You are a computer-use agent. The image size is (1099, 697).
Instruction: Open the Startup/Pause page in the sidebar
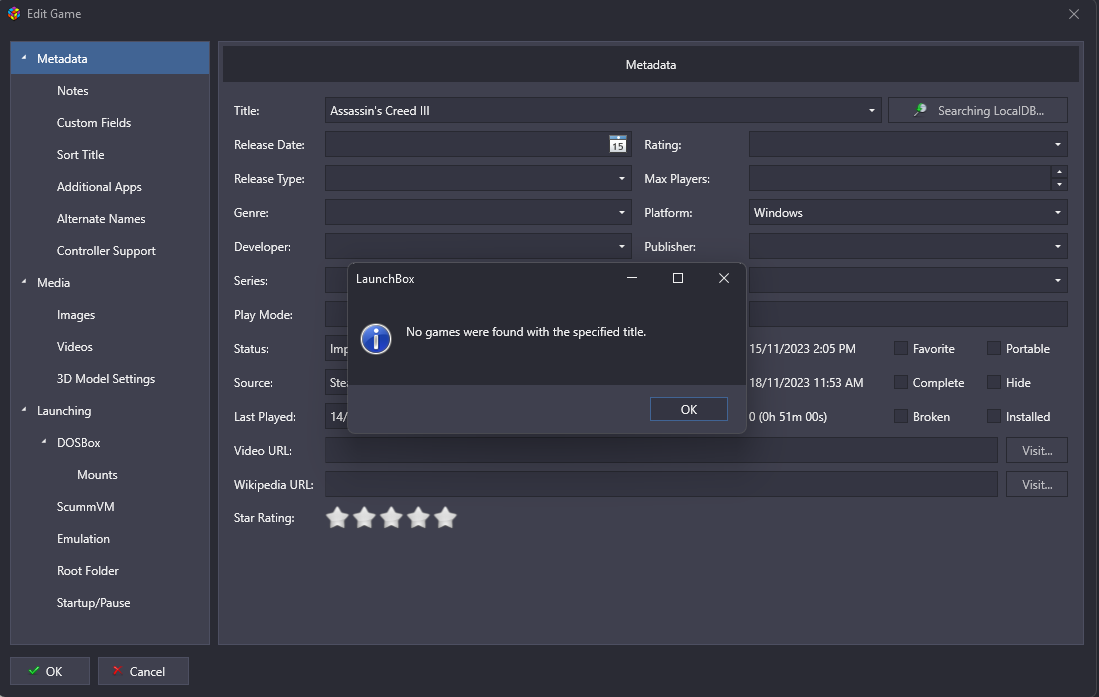click(x=93, y=603)
